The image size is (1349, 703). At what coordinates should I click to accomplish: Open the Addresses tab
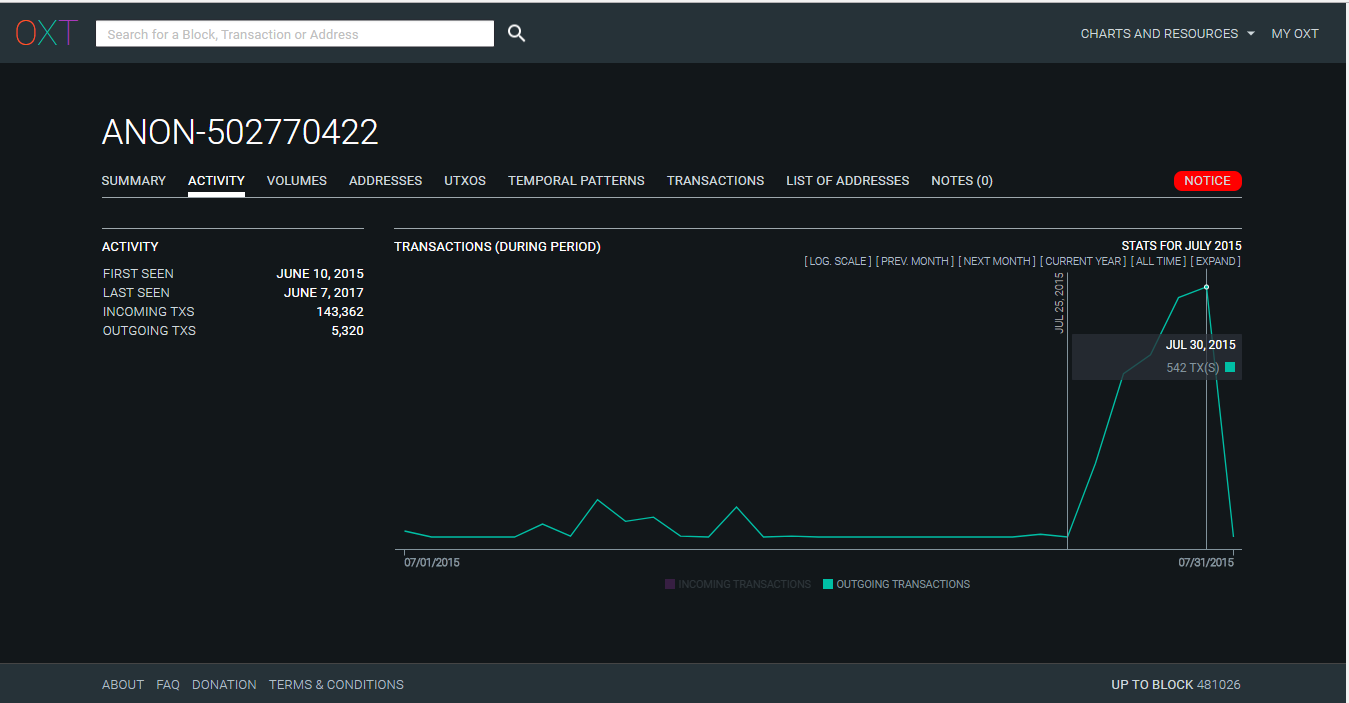click(385, 181)
